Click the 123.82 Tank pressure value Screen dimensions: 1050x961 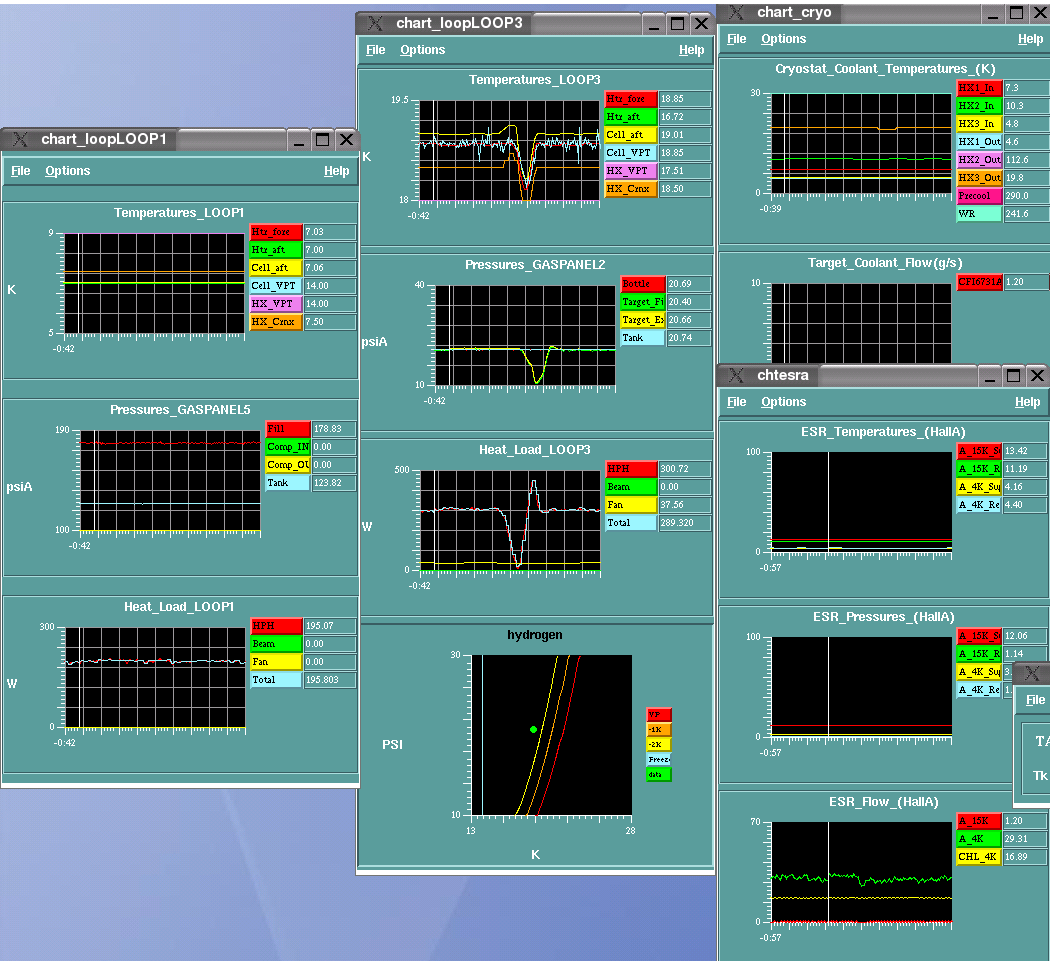334,483
